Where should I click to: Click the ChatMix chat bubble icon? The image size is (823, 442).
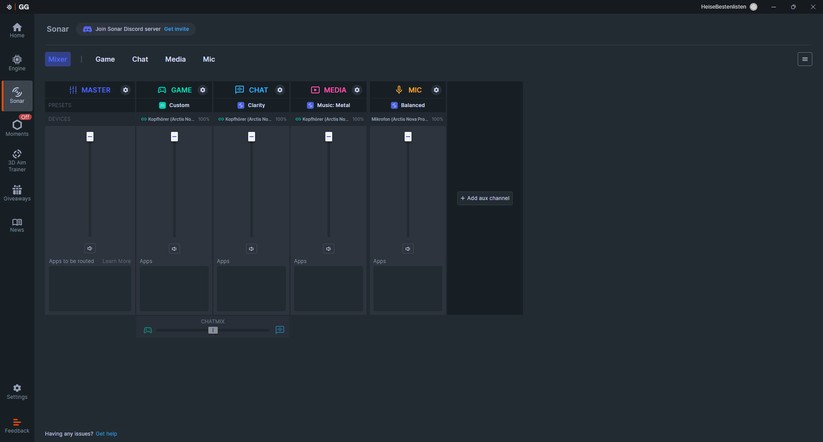click(280, 330)
